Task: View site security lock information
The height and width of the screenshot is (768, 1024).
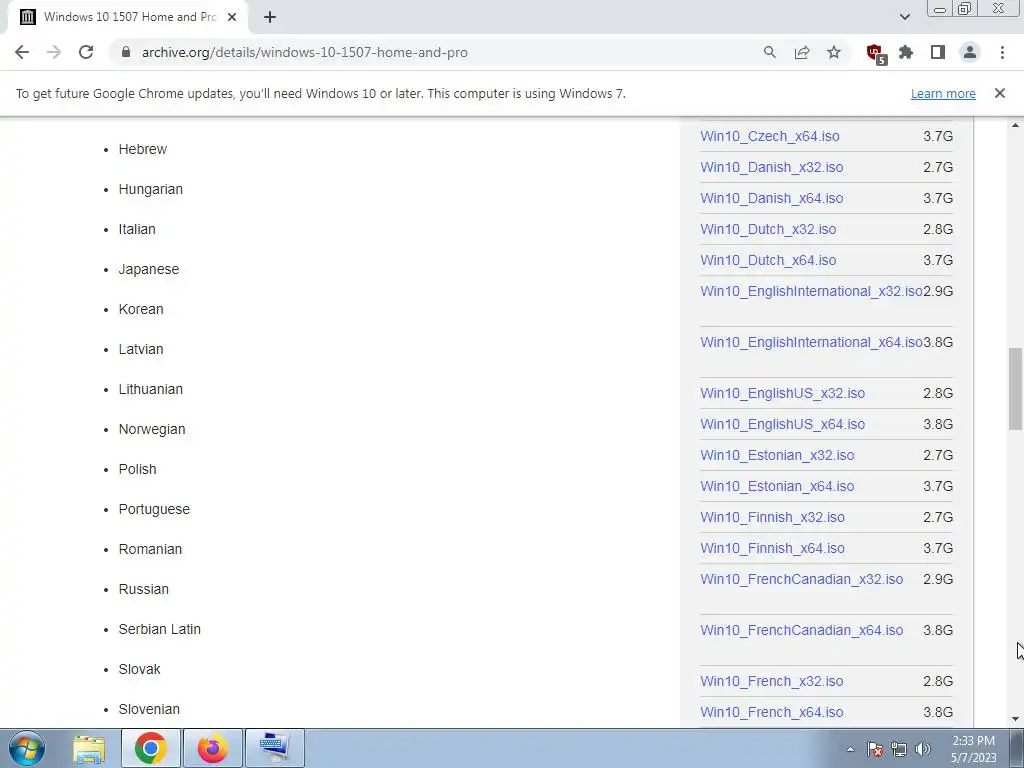Action: [x=126, y=52]
